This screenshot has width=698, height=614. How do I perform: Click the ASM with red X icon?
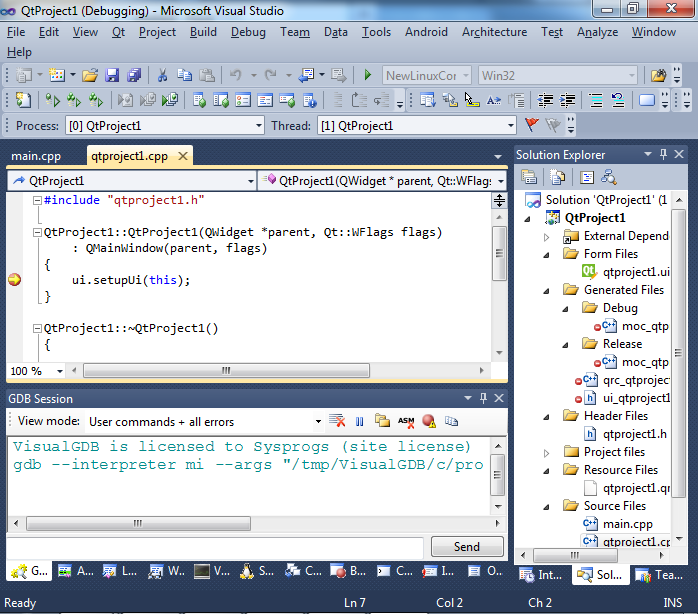coord(406,421)
